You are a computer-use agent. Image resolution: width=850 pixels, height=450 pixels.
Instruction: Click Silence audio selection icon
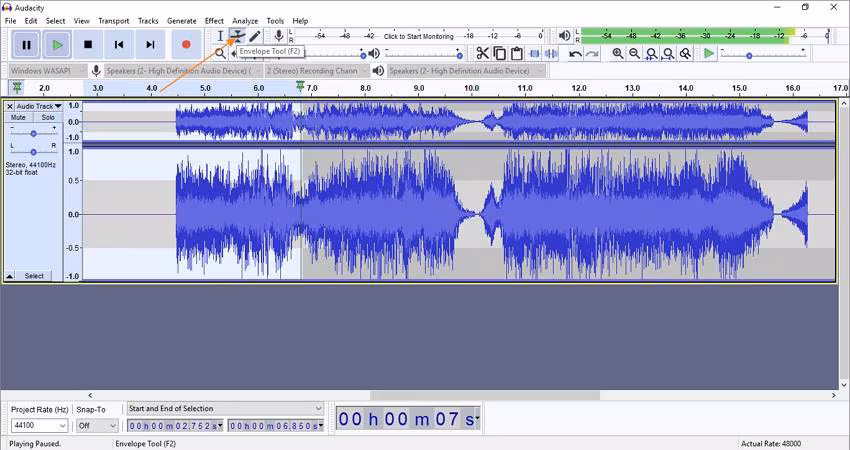click(551, 53)
